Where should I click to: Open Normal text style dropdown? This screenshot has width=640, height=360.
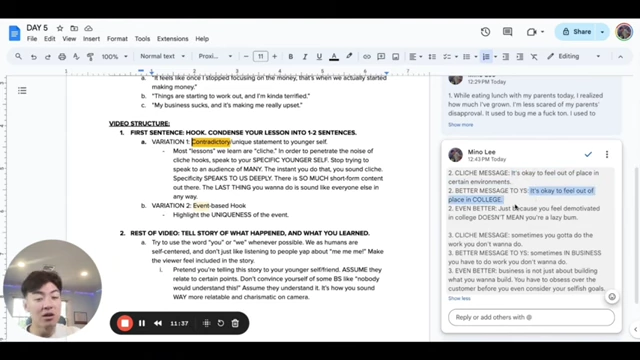point(162,56)
